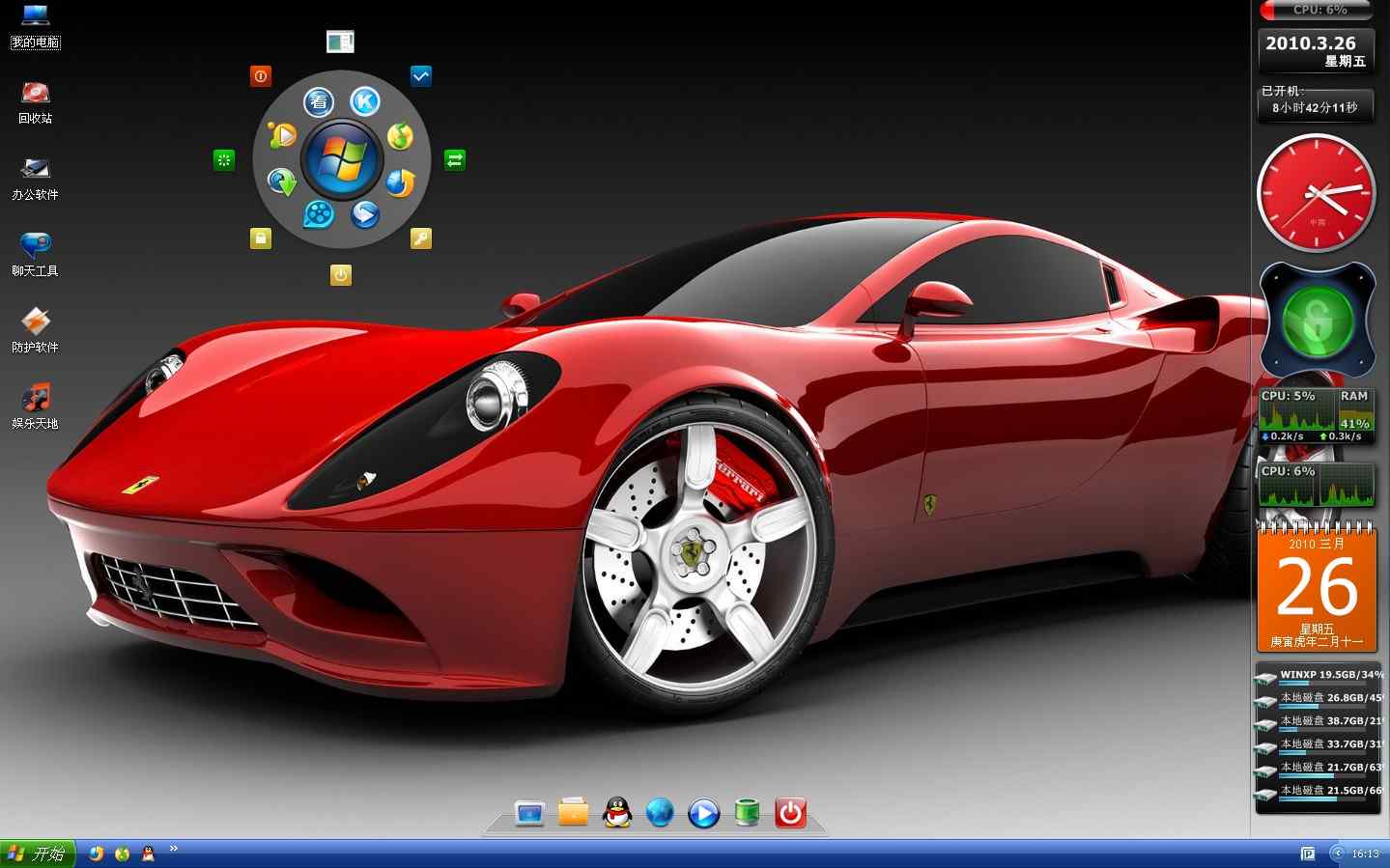Click the 16:13 taskbar clock

[x=1366, y=854]
